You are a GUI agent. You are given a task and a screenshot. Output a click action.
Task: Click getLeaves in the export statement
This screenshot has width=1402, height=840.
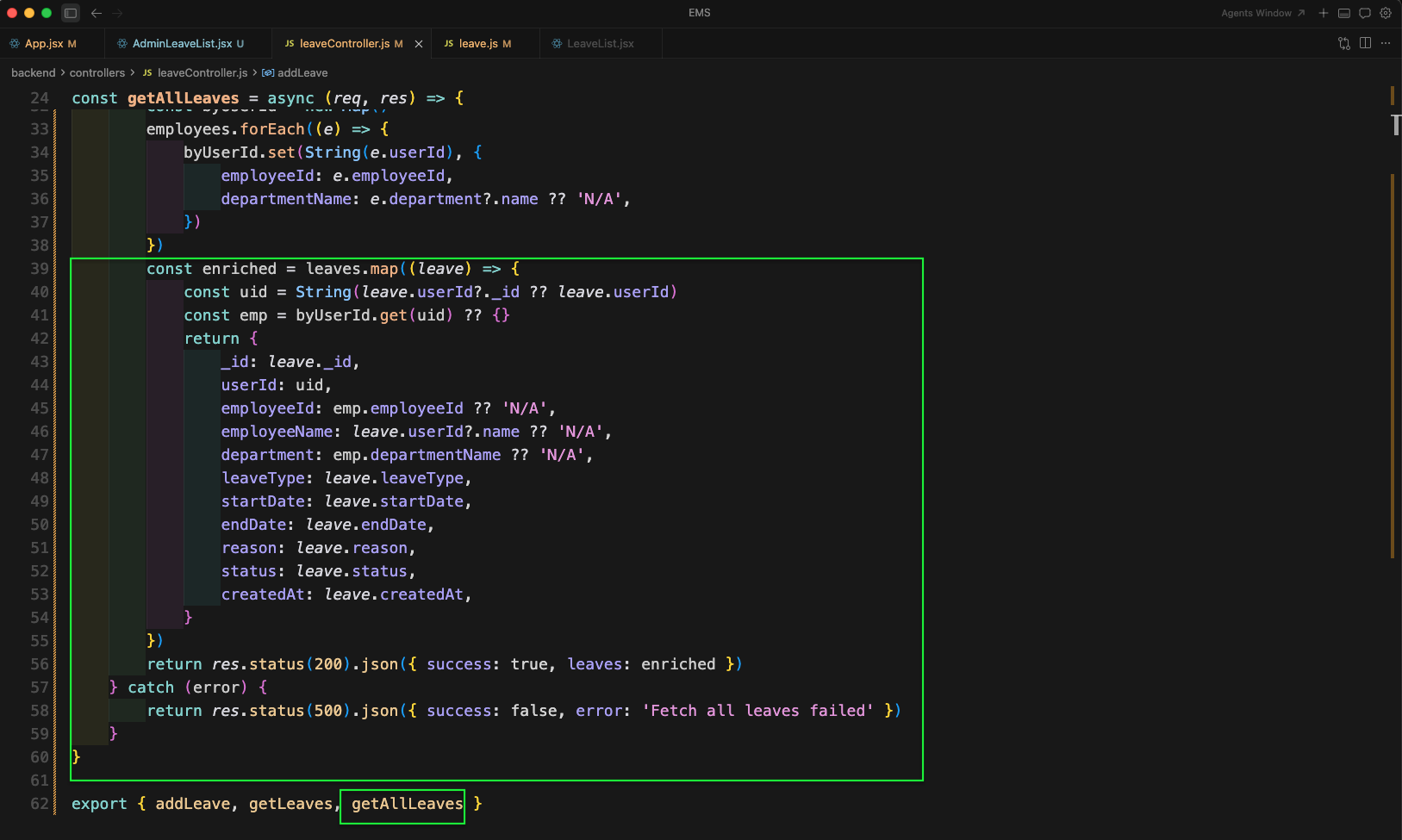tap(290, 804)
